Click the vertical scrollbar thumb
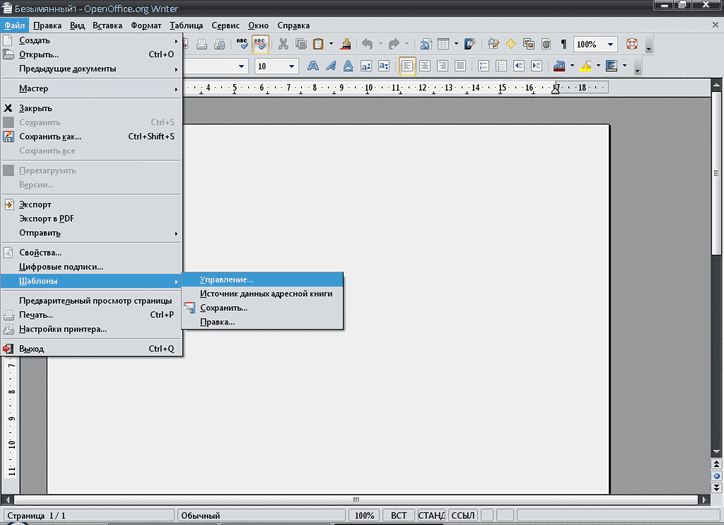The image size is (724, 525). coord(716,173)
